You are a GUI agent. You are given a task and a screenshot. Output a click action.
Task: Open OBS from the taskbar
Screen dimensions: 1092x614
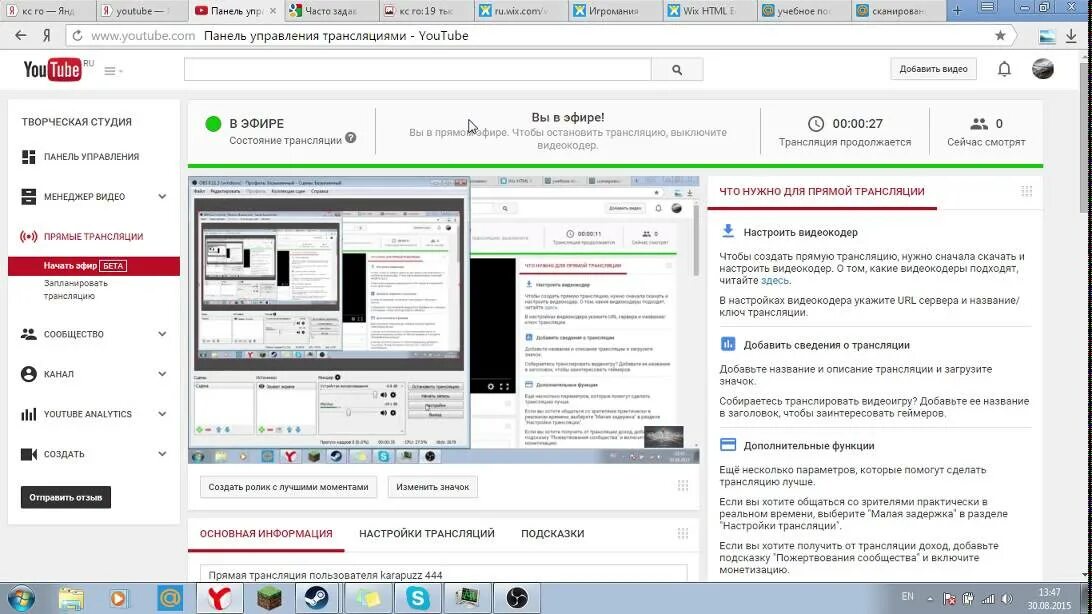coord(517,598)
